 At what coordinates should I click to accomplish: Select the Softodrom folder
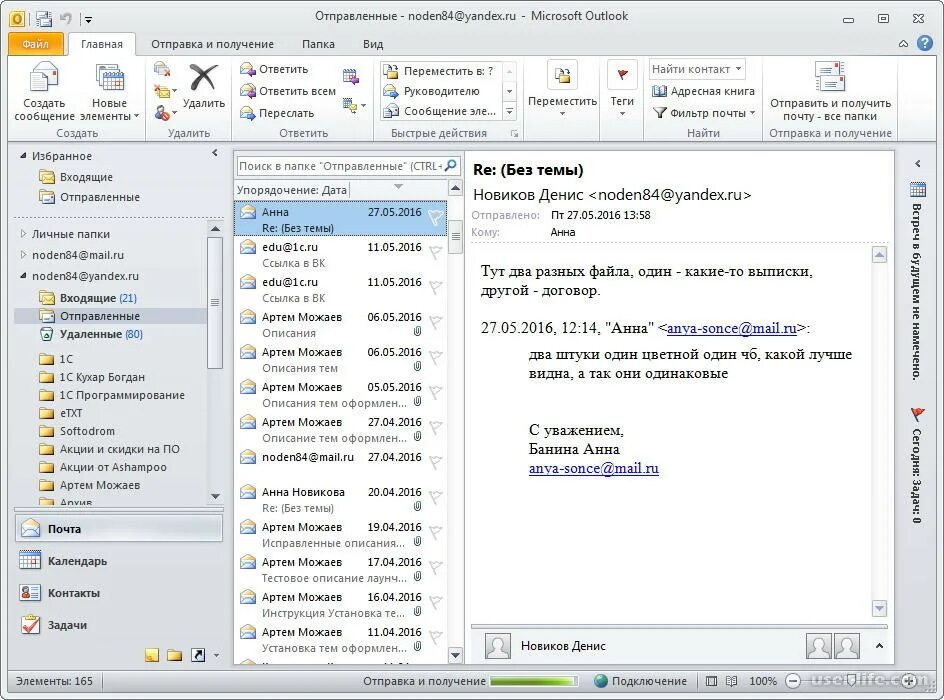tap(87, 431)
